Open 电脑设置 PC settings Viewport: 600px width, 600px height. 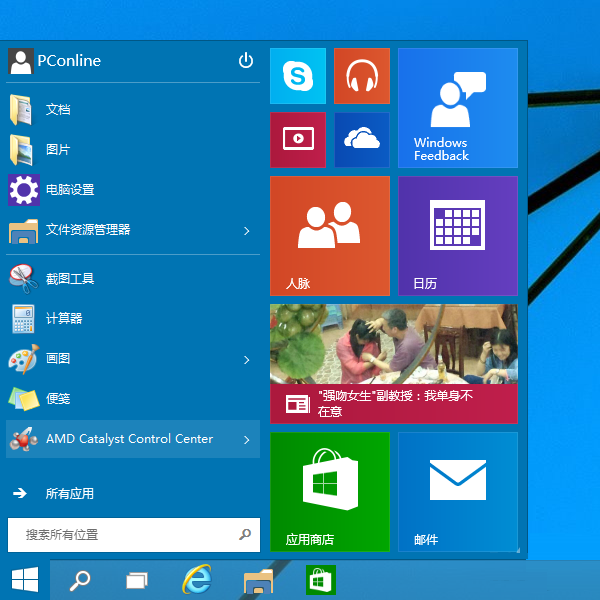[x=133, y=189]
